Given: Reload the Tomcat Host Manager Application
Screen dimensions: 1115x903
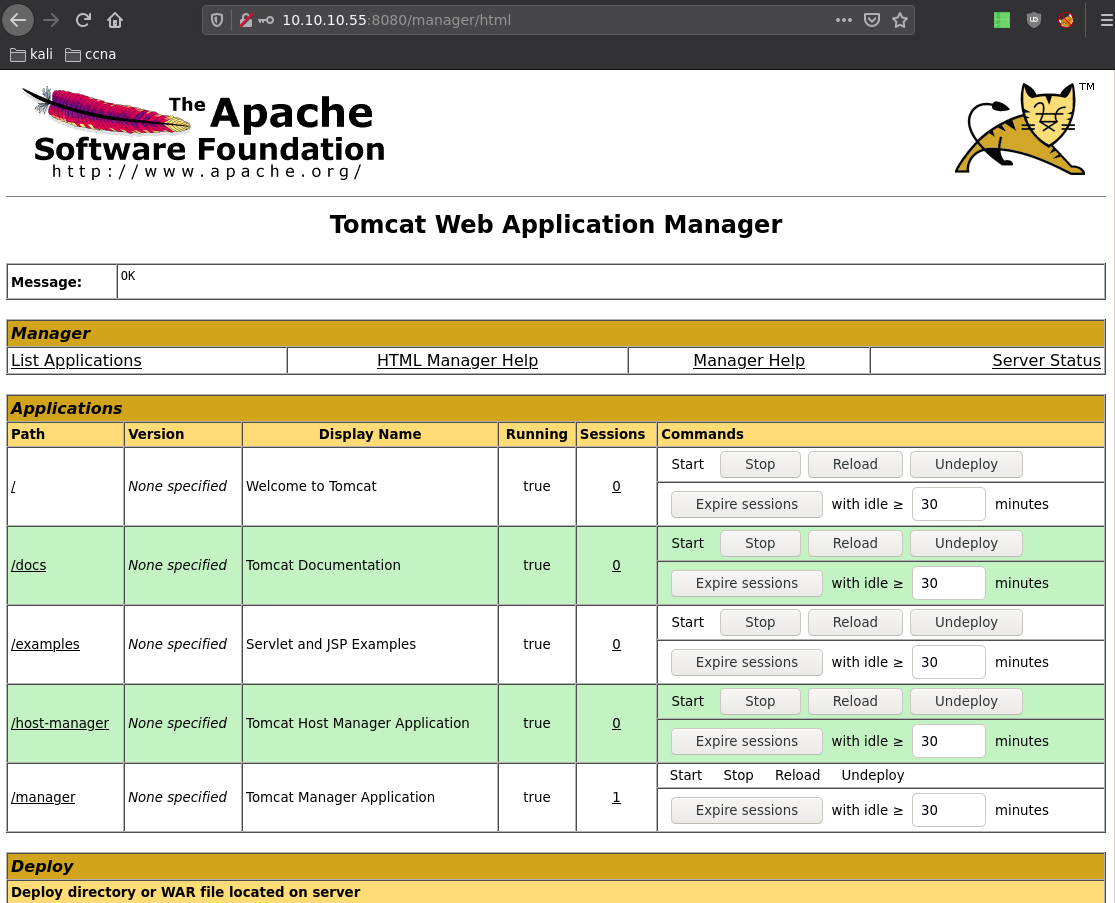Looking at the screenshot, I should [855, 701].
